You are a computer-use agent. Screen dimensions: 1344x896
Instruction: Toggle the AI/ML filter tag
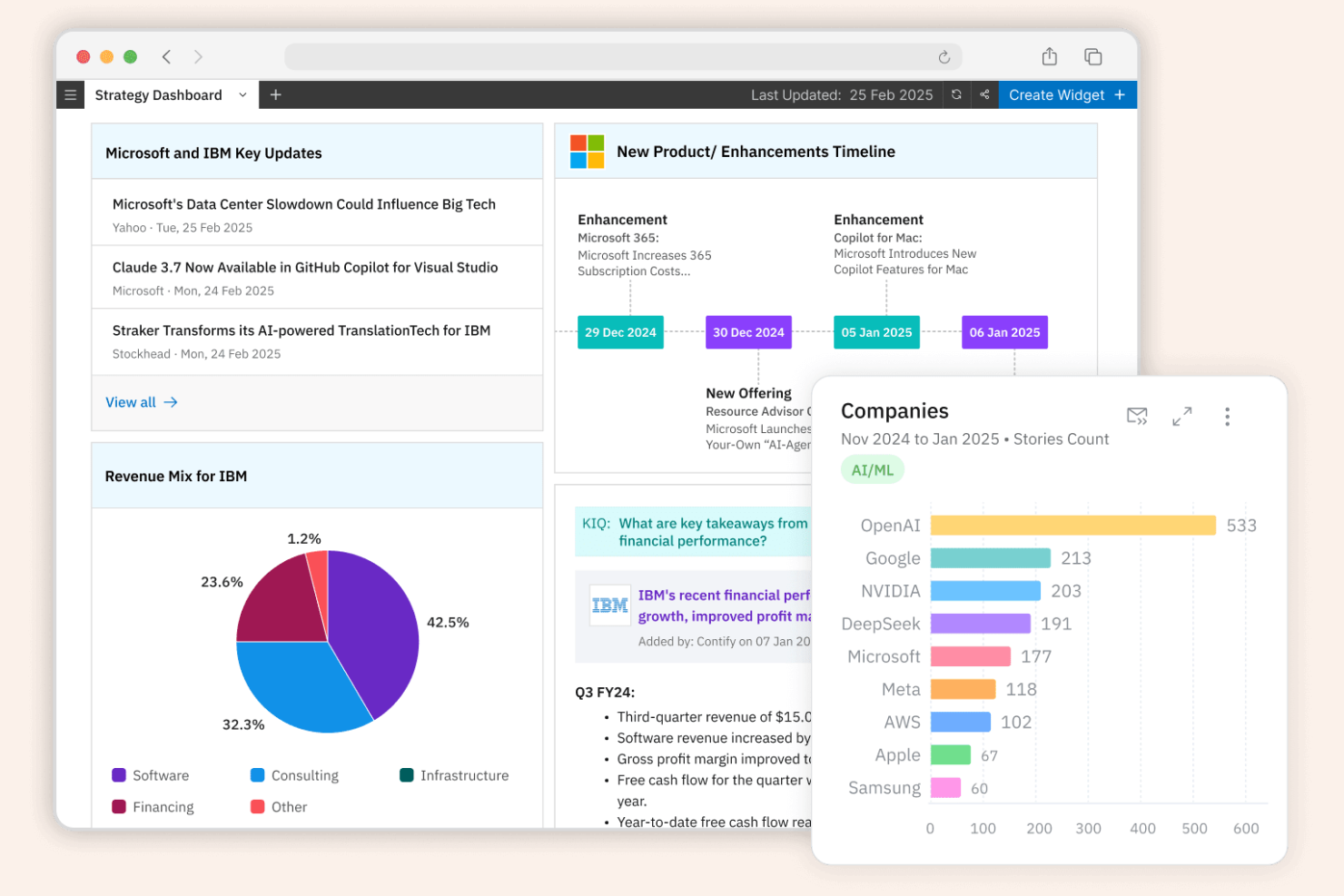(x=872, y=469)
